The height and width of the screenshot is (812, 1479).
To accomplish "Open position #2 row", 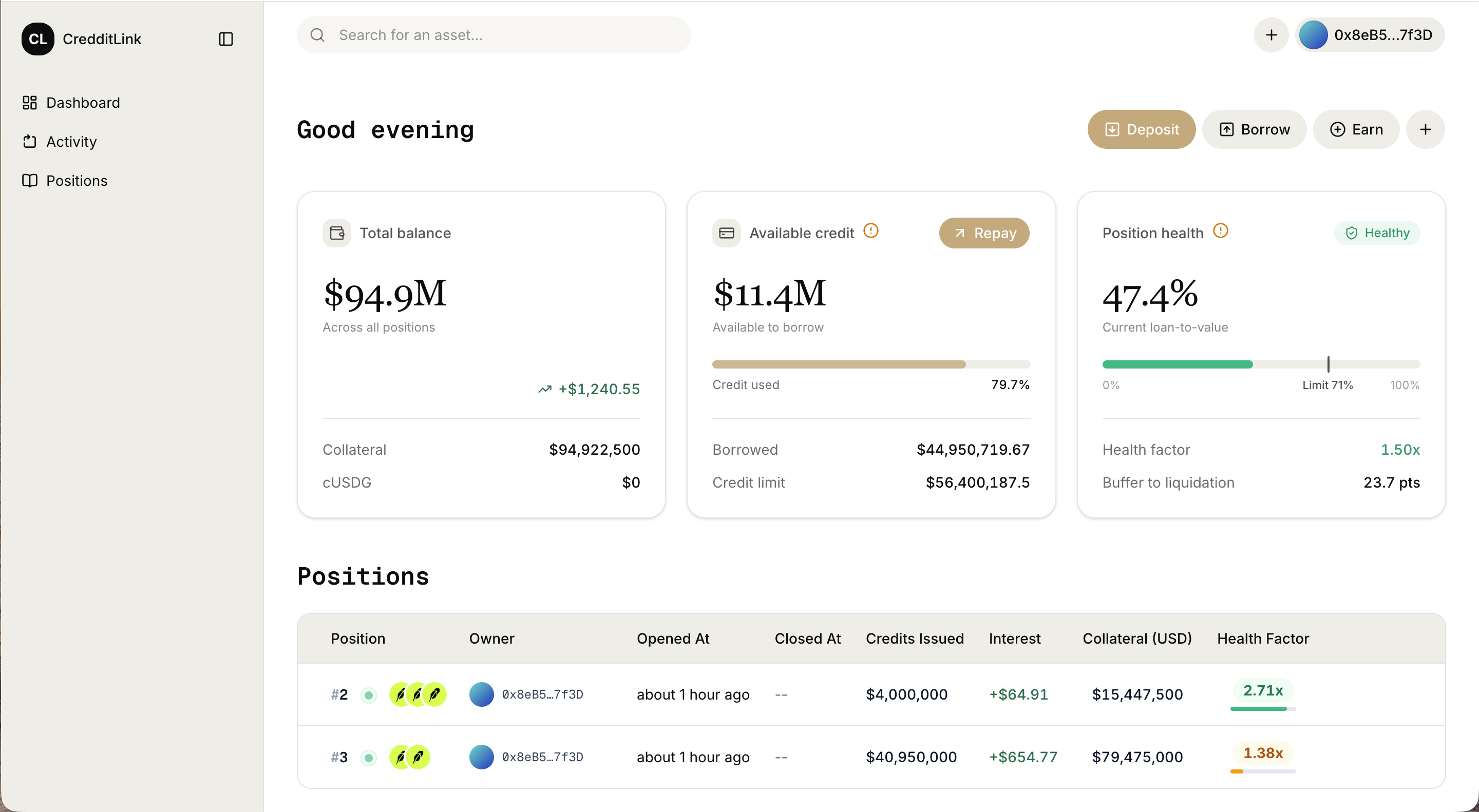I will 871,694.
